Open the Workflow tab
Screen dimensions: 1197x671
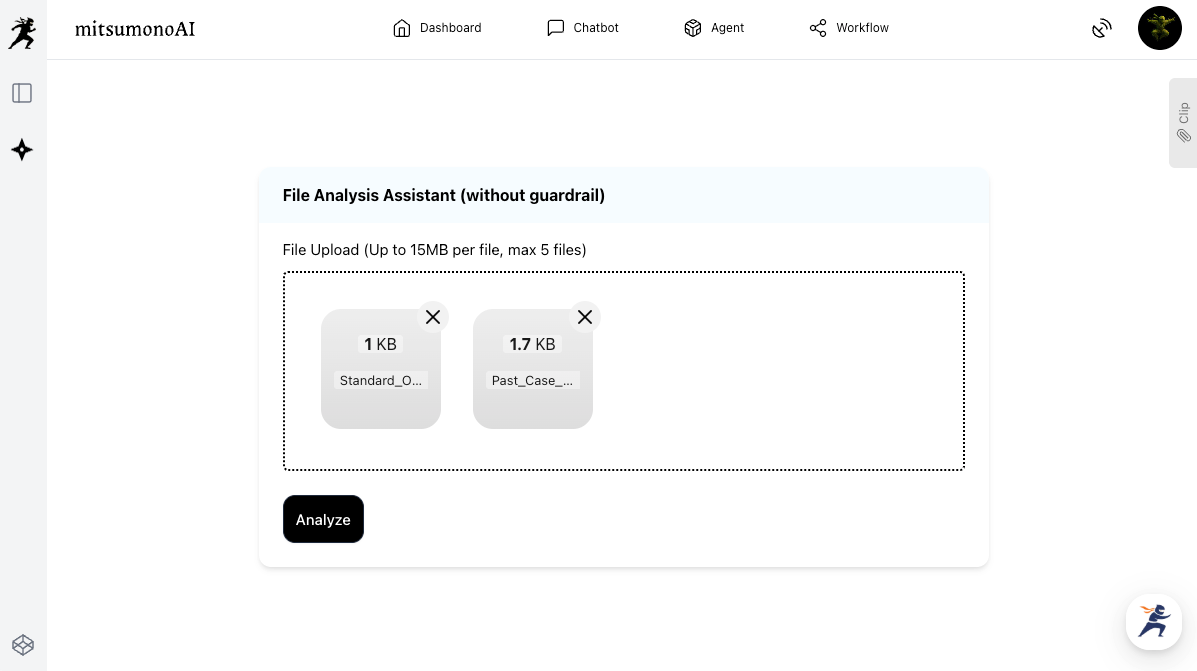click(x=849, y=28)
